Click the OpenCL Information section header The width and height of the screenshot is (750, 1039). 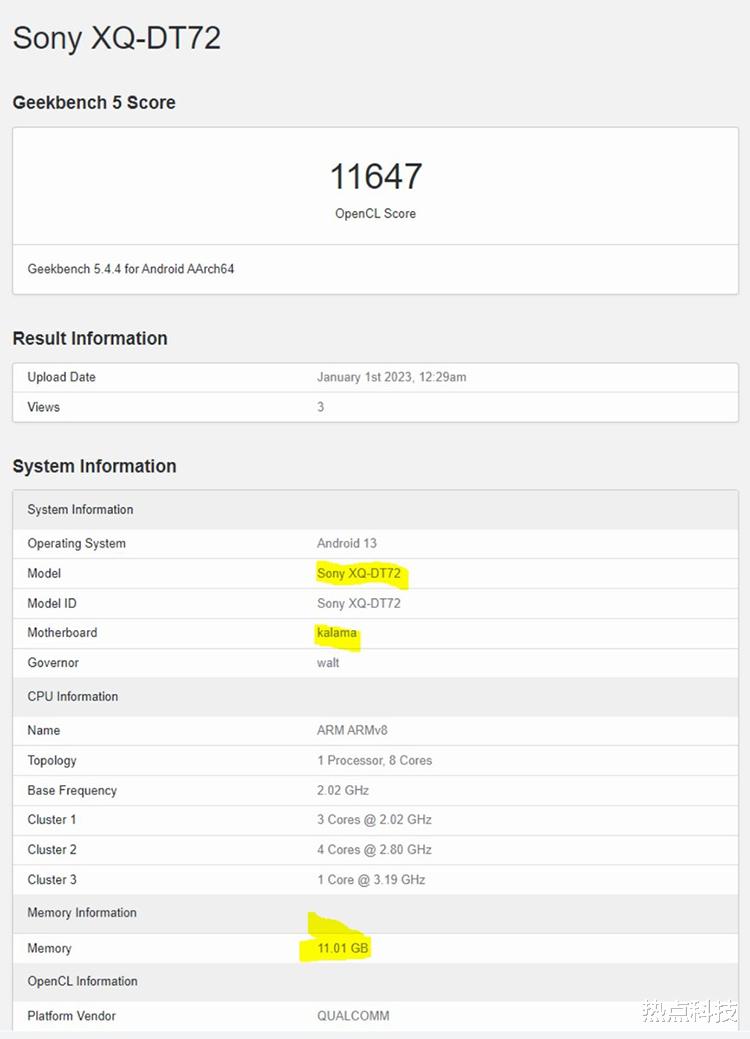pos(82,981)
